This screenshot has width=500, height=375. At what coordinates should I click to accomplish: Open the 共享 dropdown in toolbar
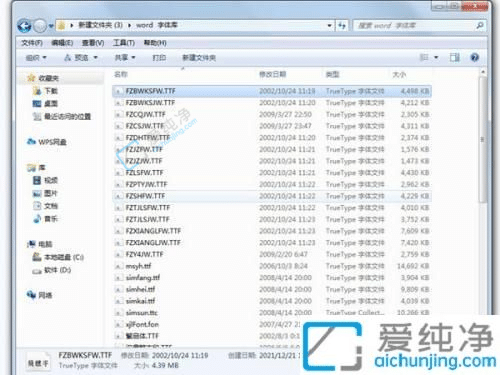pos(125,58)
